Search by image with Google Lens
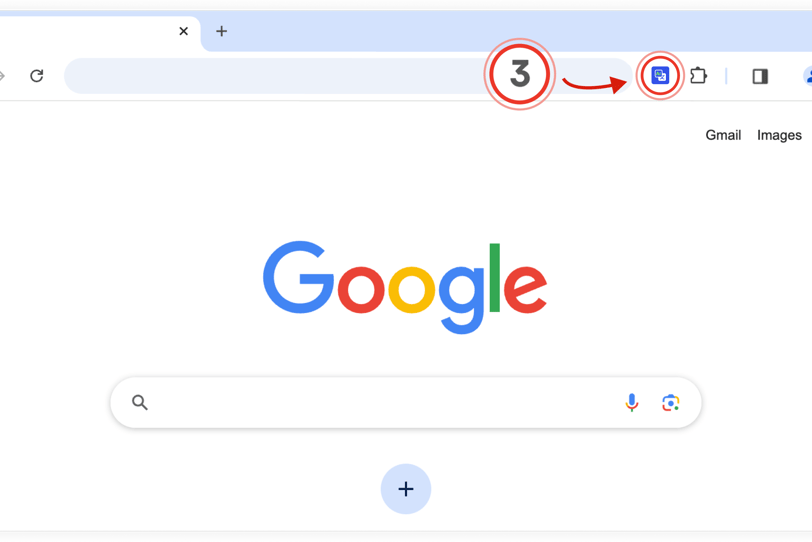This screenshot has width=812, height=542. pos(671,402)
